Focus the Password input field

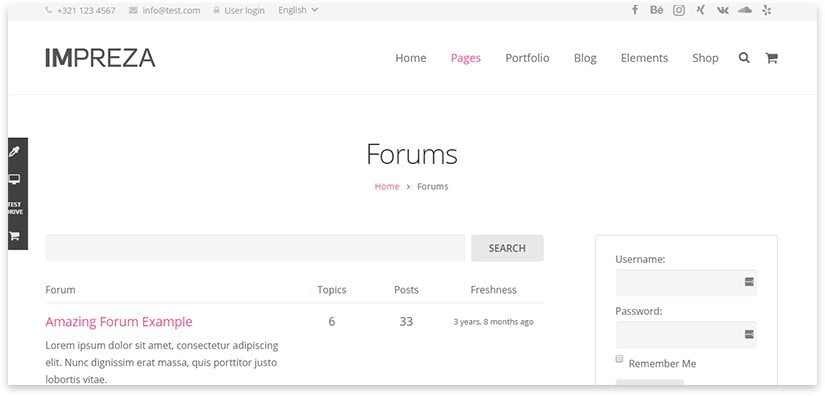(x=686, y=334)
